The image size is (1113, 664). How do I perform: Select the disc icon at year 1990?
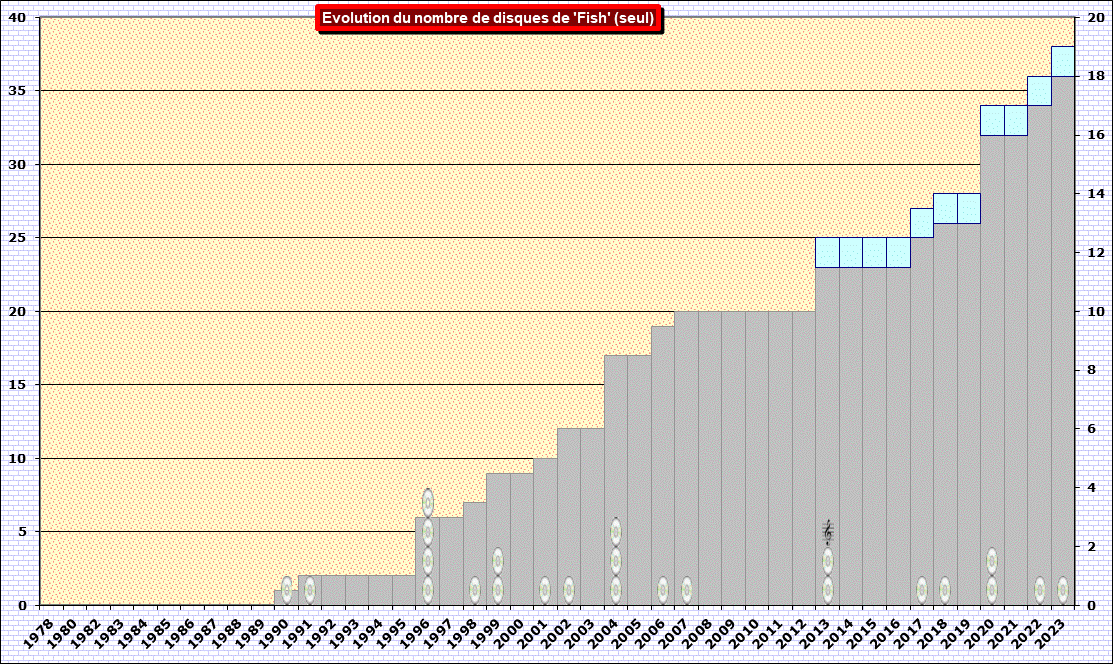click(287, 589)
